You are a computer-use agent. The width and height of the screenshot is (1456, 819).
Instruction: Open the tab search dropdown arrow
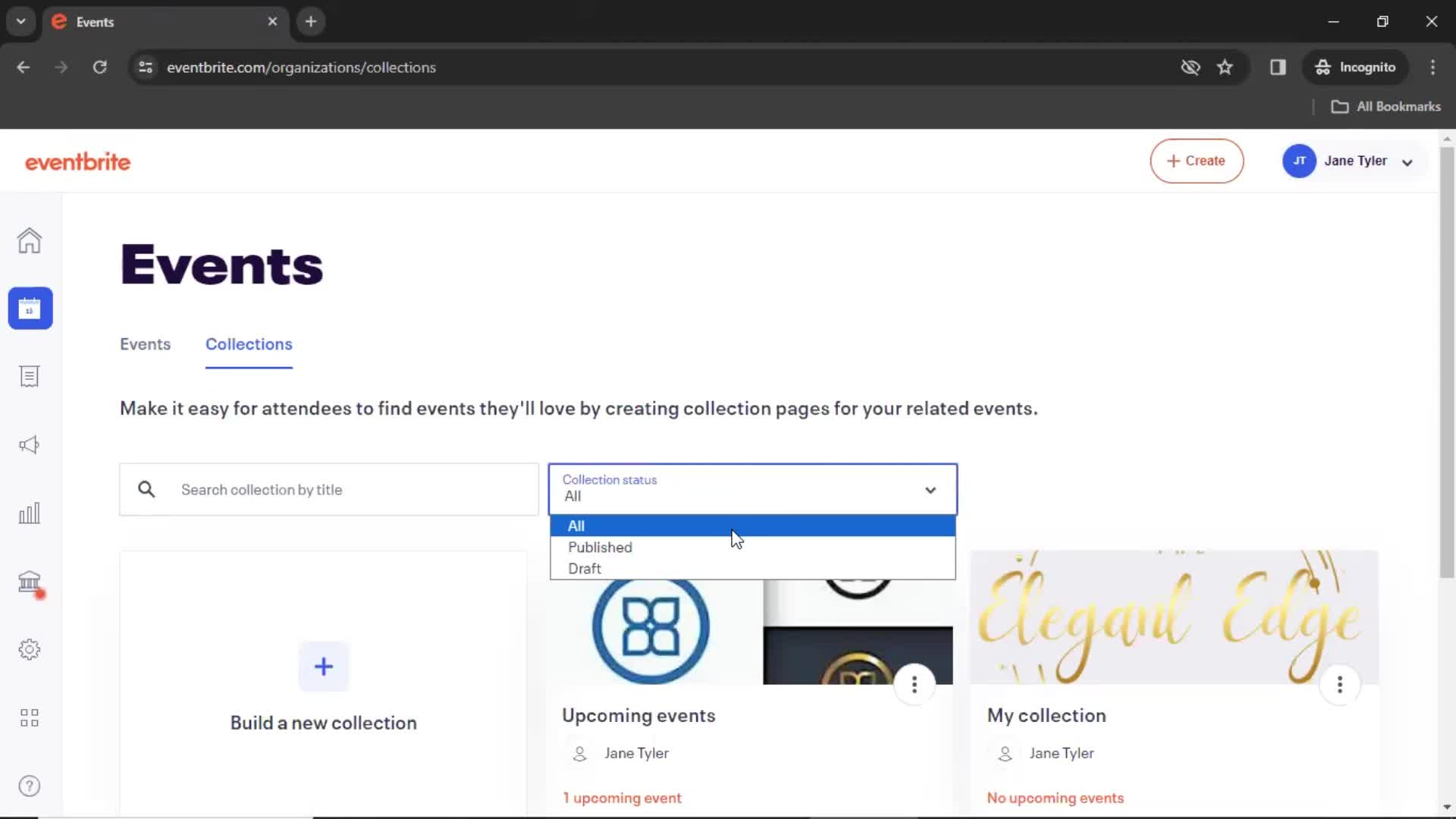(21, 22)
